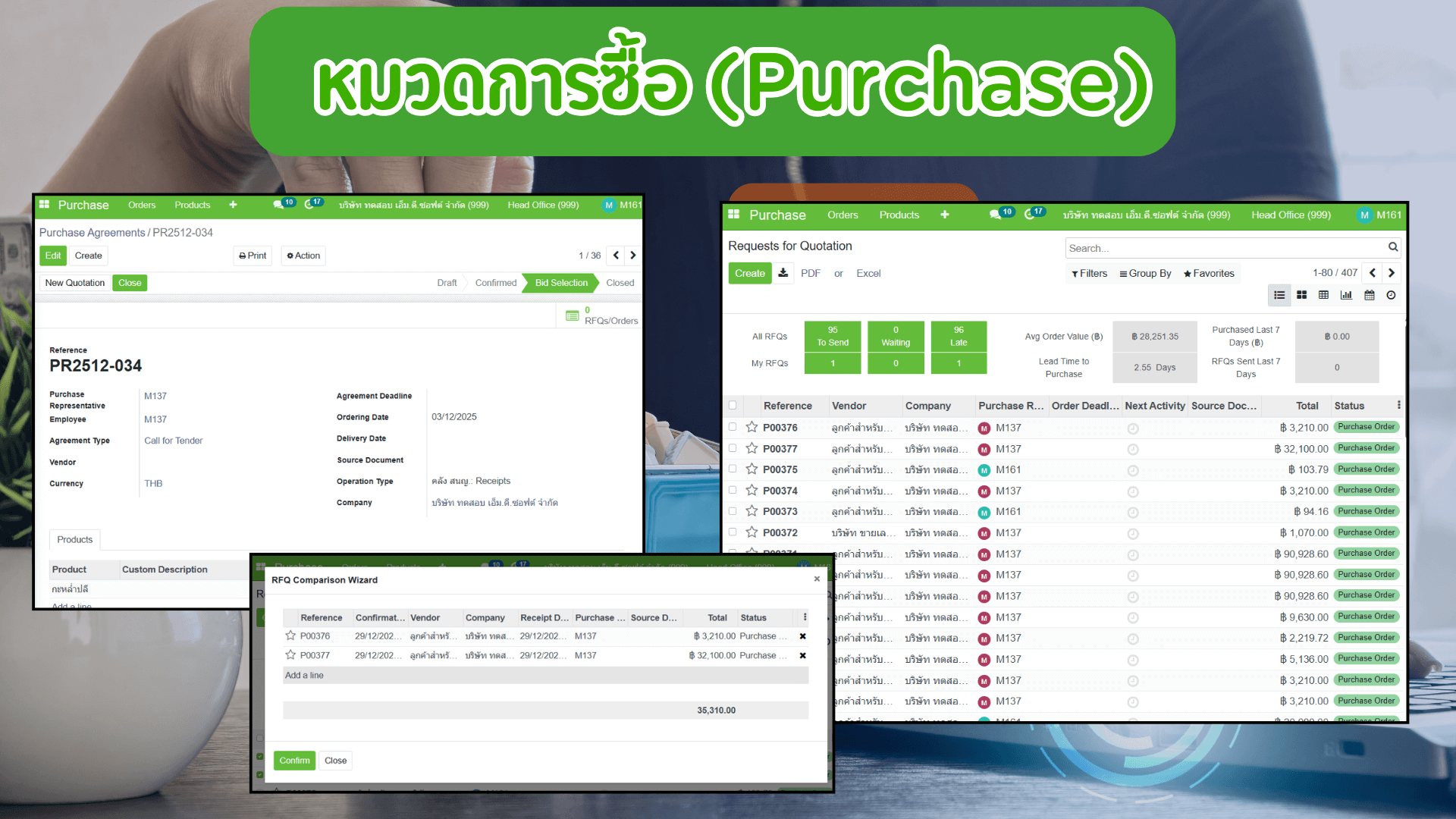Open the graph view of quotations

point(1347,295)
